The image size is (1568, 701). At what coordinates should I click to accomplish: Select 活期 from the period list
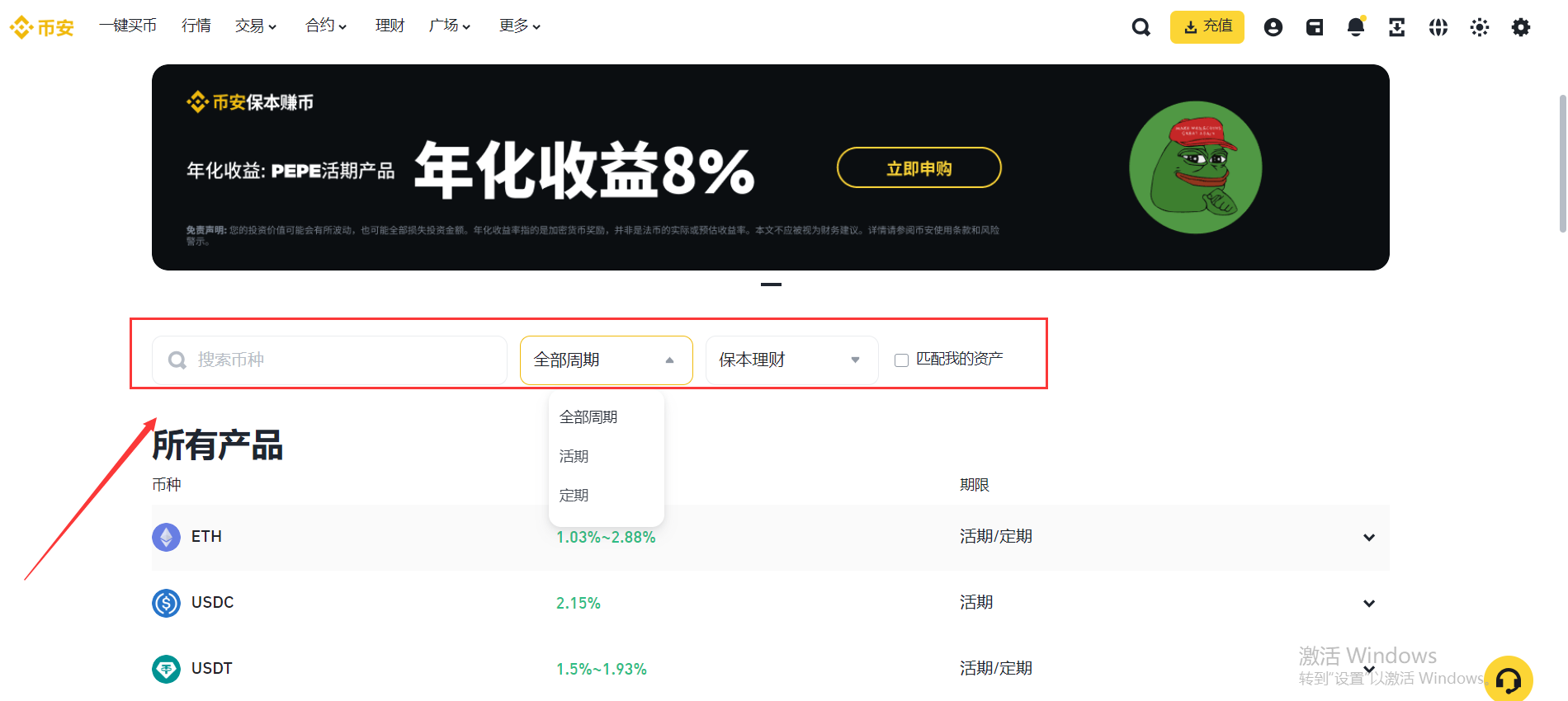pos(574,456)
